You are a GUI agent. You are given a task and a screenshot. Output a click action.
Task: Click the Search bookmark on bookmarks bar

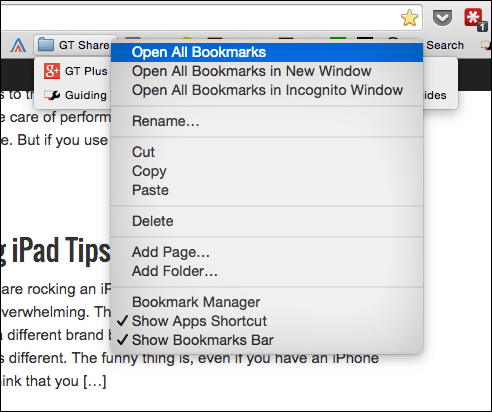tap(445, 45)
